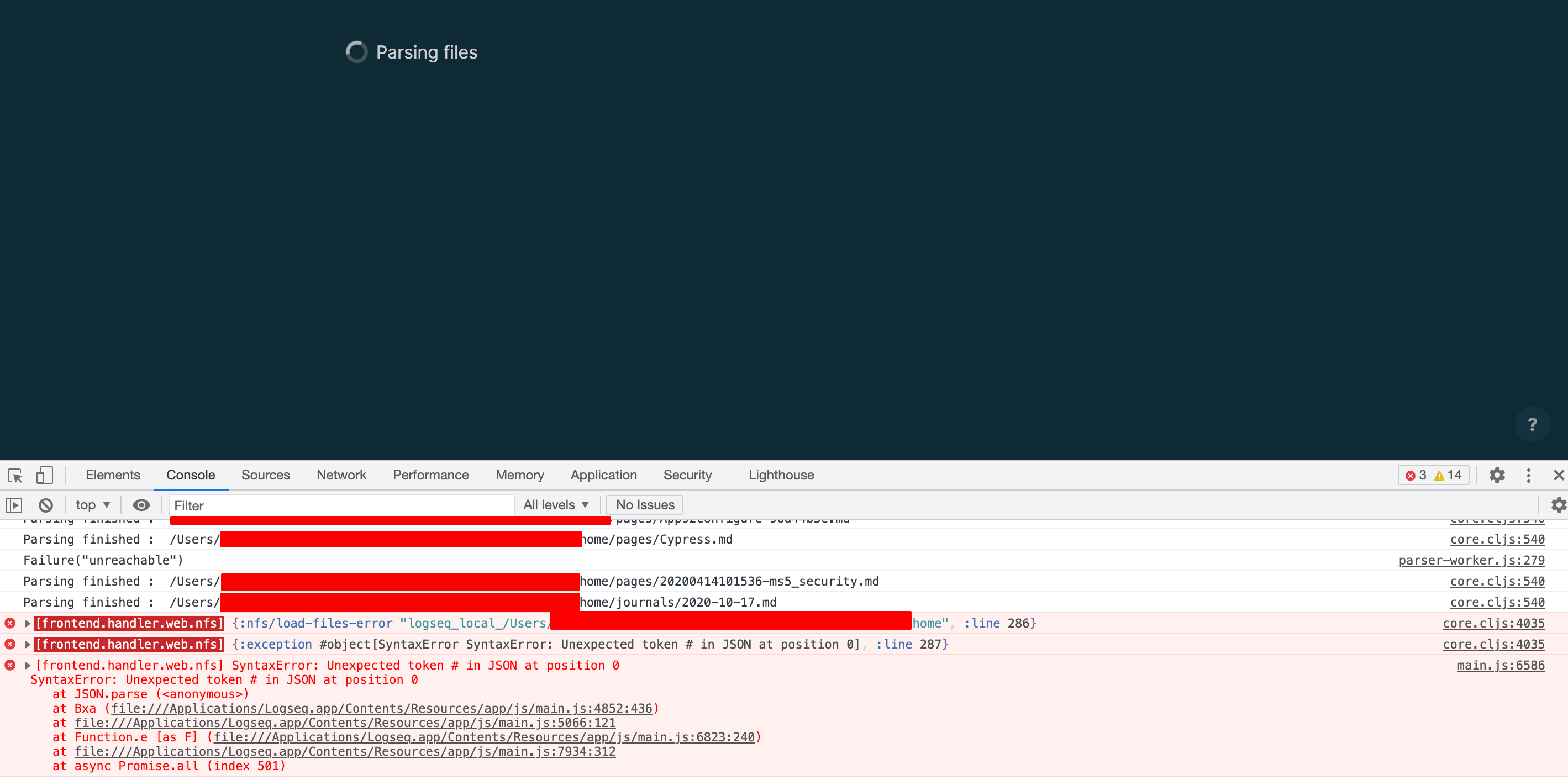Switch to the Elements tab
The width and height of the screenshot is (1568, 780).
click(113, 475)
